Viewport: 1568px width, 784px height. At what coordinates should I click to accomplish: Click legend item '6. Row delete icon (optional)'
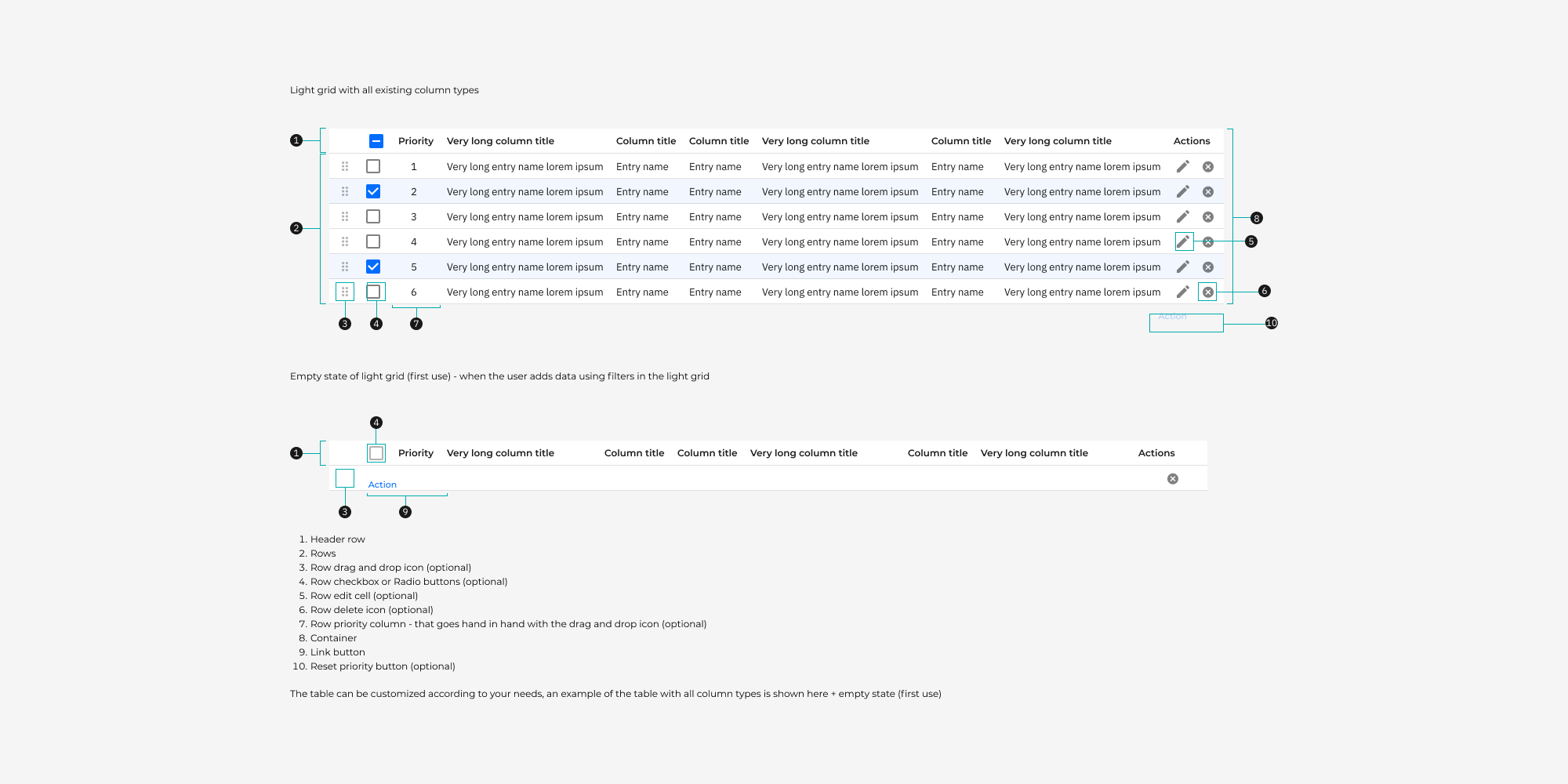[x=366, y=610]
